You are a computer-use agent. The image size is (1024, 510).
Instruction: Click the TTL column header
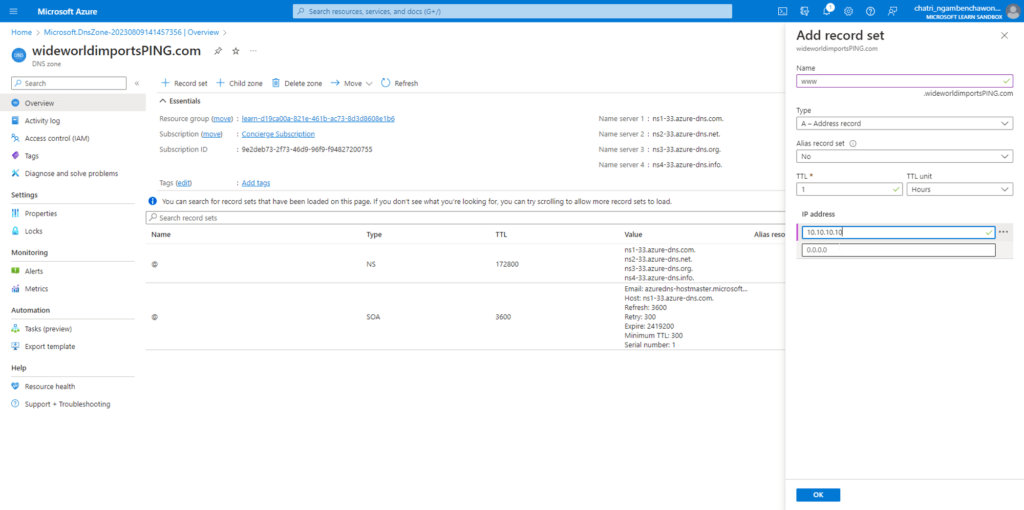tap(502, 234)
